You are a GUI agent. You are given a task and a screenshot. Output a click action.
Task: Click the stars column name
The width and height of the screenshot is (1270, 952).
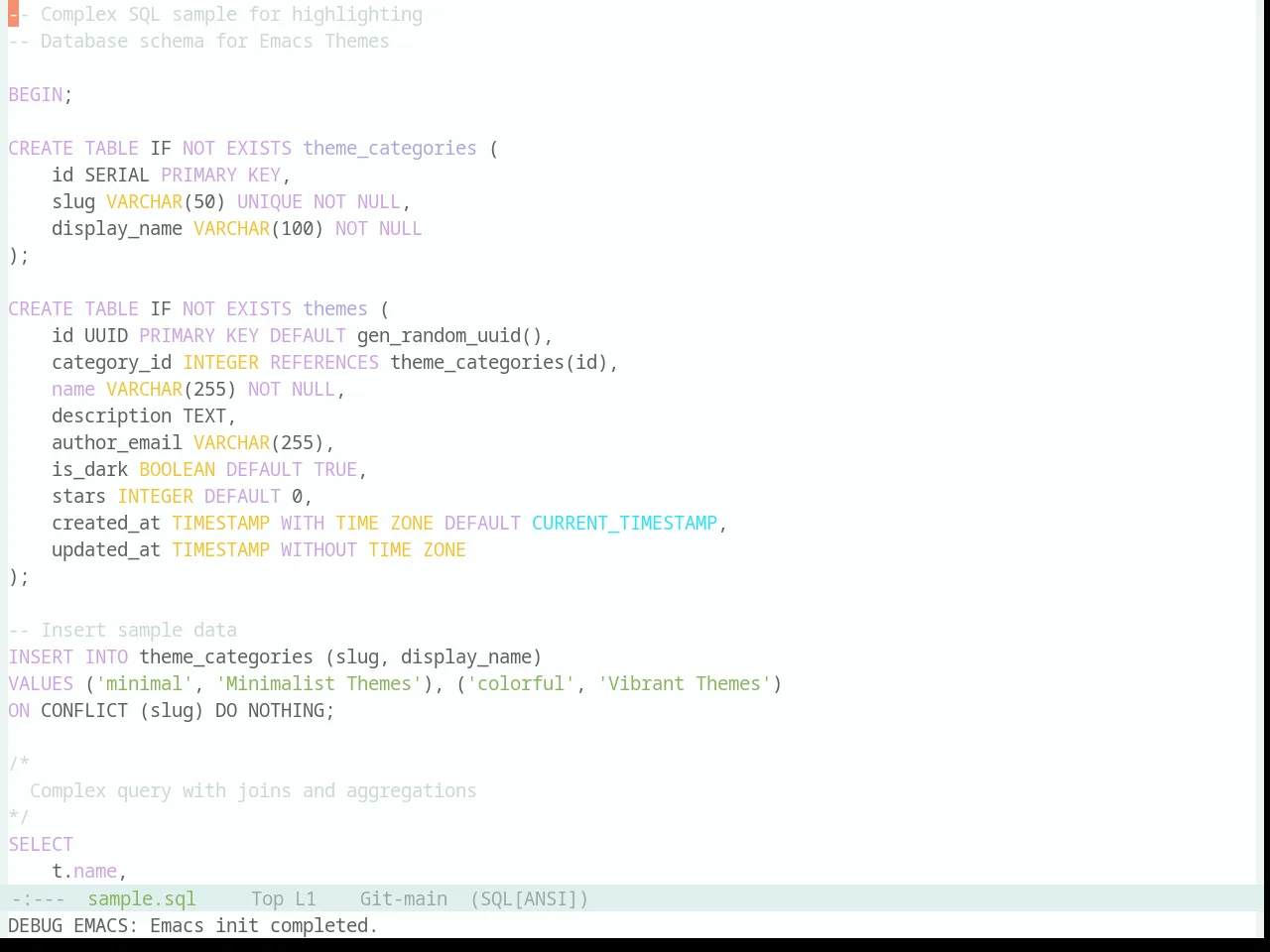[x=78, y=496]
